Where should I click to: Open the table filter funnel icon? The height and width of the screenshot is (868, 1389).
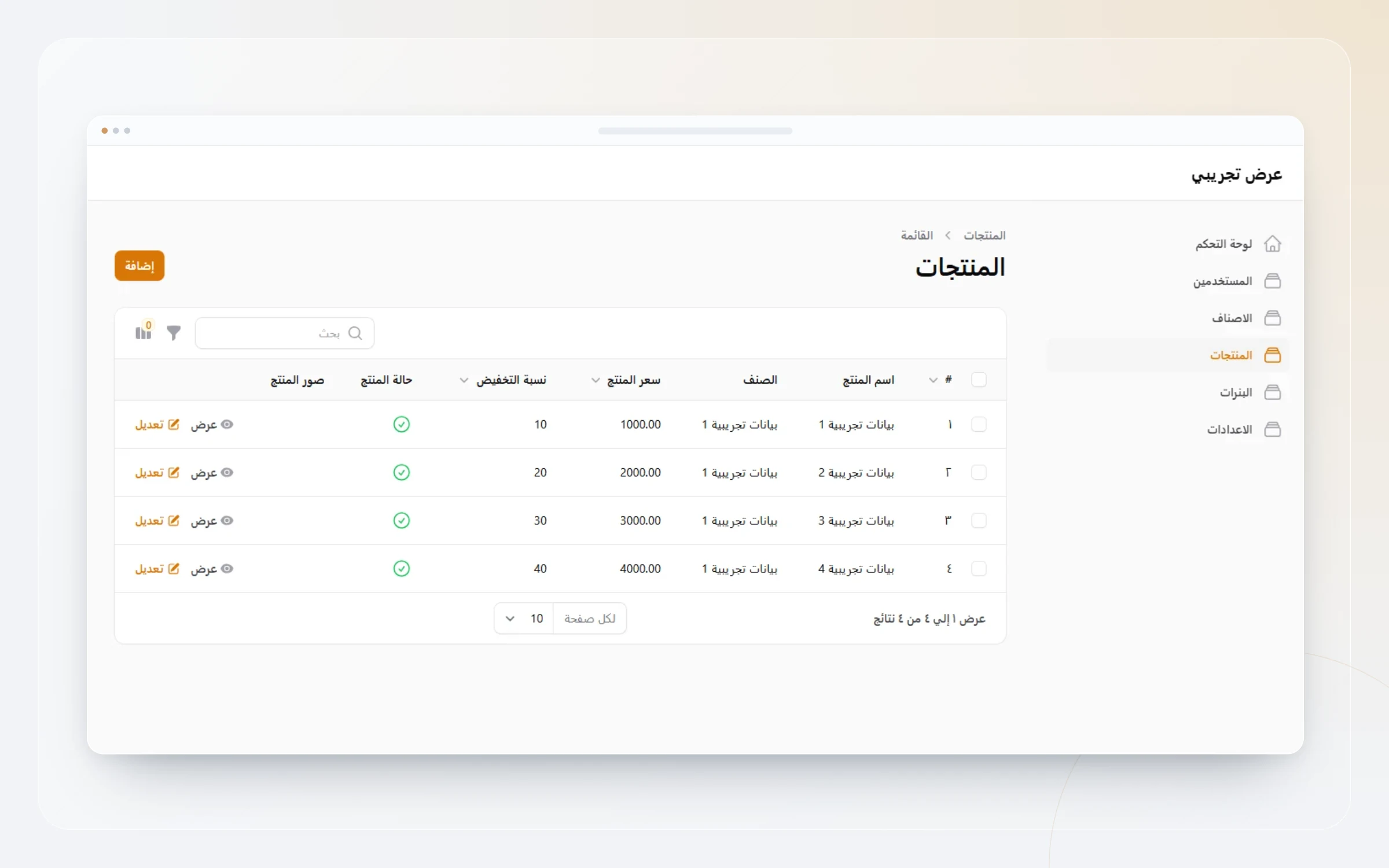click(174, 333)
